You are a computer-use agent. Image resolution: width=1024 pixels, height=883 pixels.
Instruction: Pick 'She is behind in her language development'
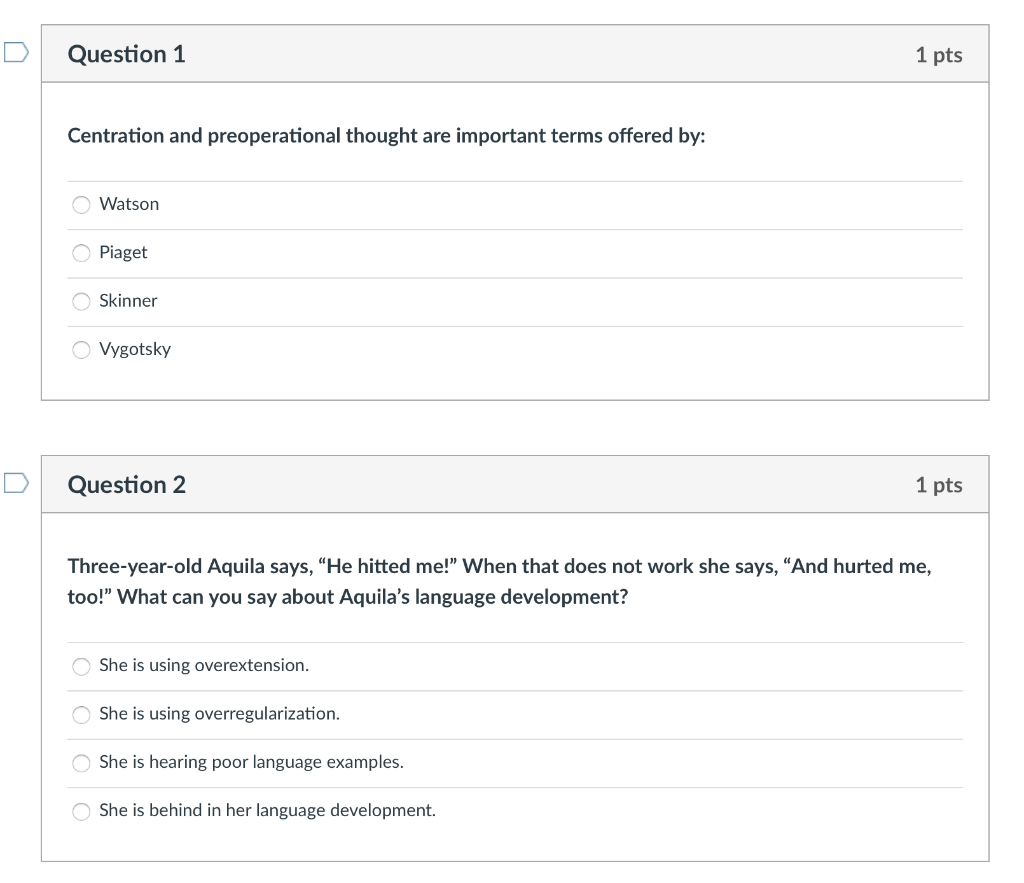click(81, 811)
